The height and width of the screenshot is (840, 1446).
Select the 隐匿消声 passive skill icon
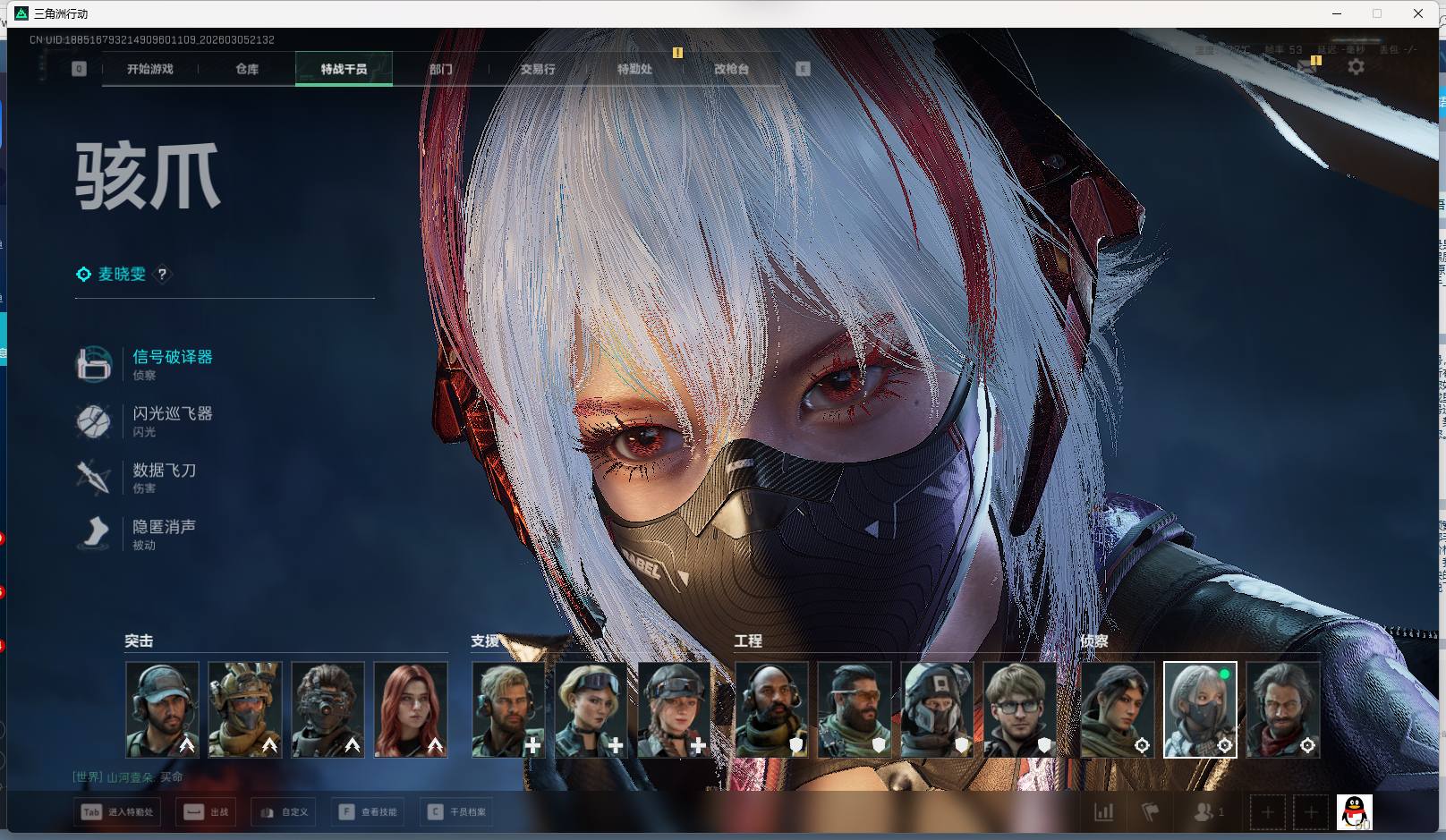(94, 533)
